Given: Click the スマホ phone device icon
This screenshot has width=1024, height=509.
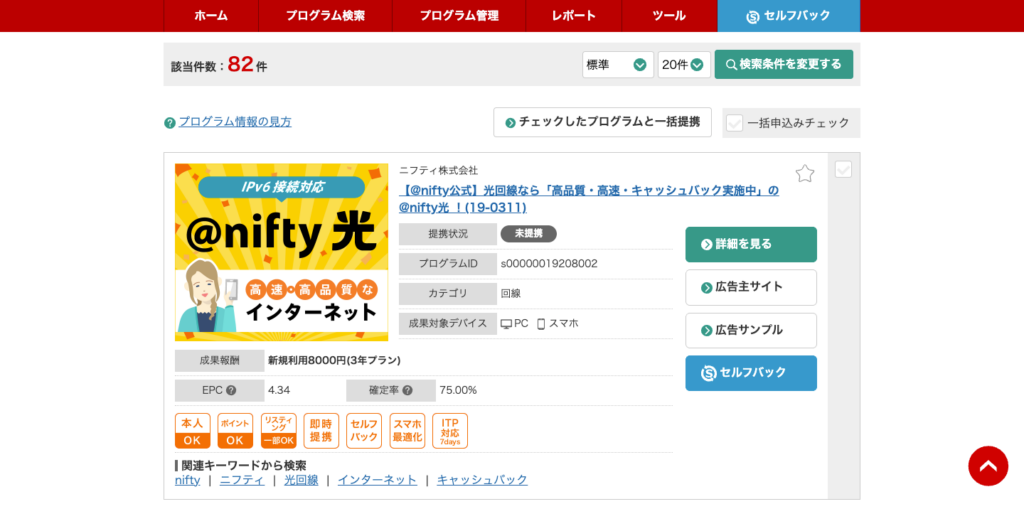Looking at the screenshot, I should point(541,323).
